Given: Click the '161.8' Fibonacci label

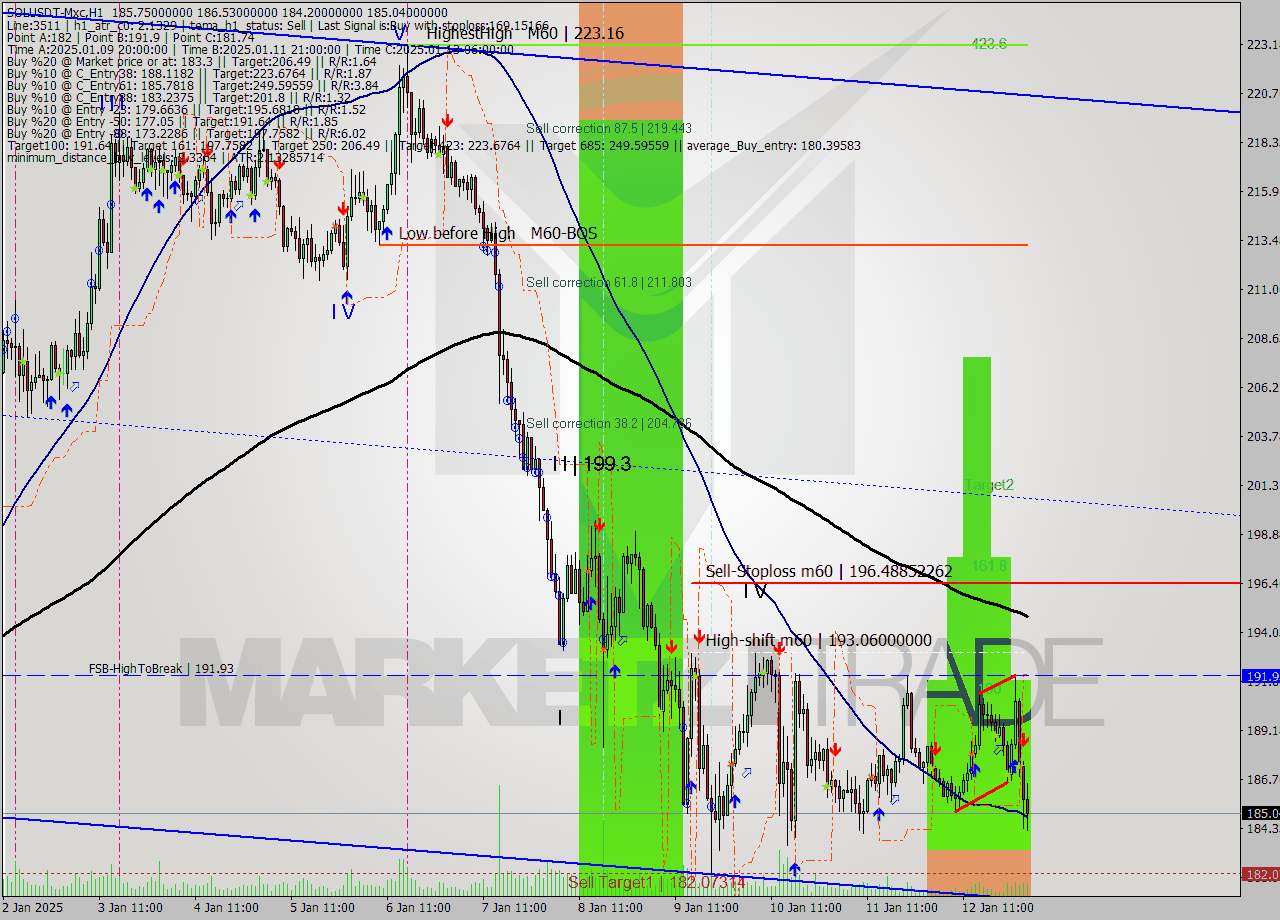Looking at the screenshot, I should (x=989, y=566).
